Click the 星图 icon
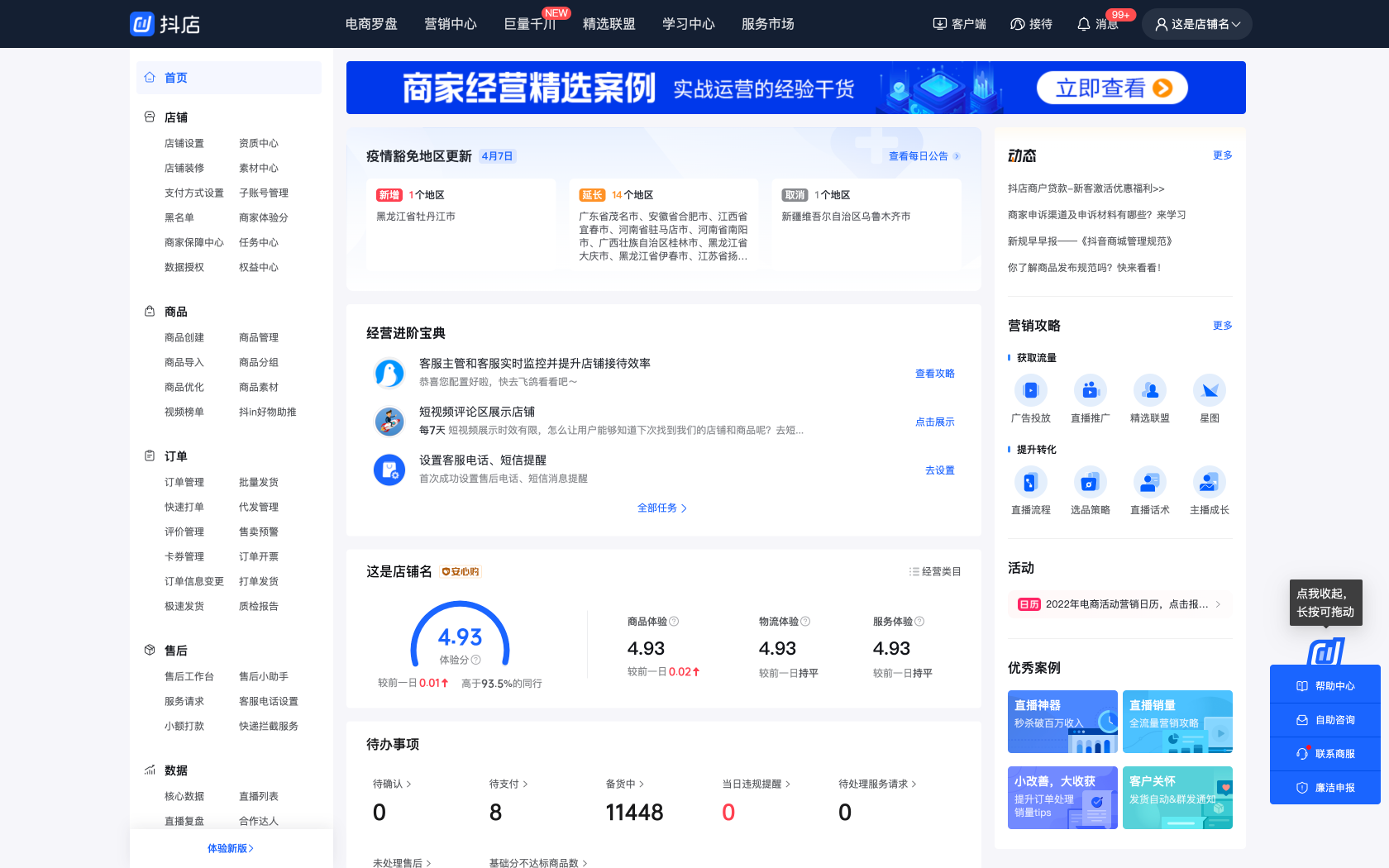Image resolution: width=1389 pixels, height=868 pixels. pyautogui.click(x=1210, y=390)
